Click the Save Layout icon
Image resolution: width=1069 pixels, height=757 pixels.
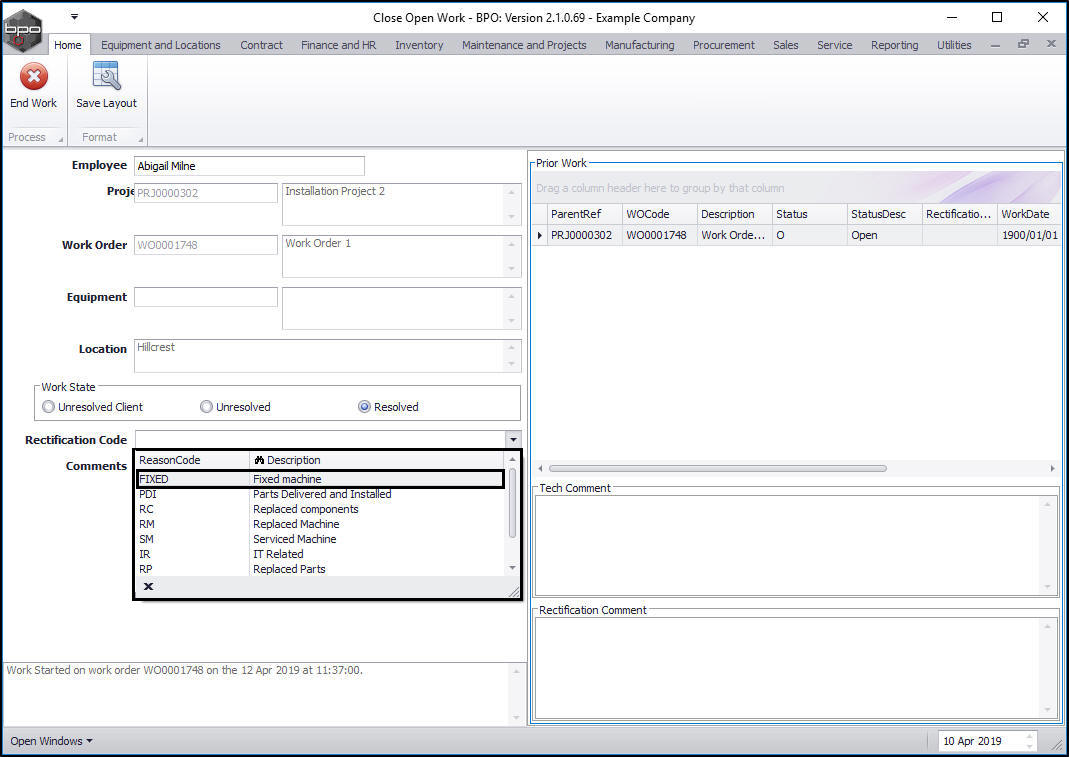click(x=106, y=76)
